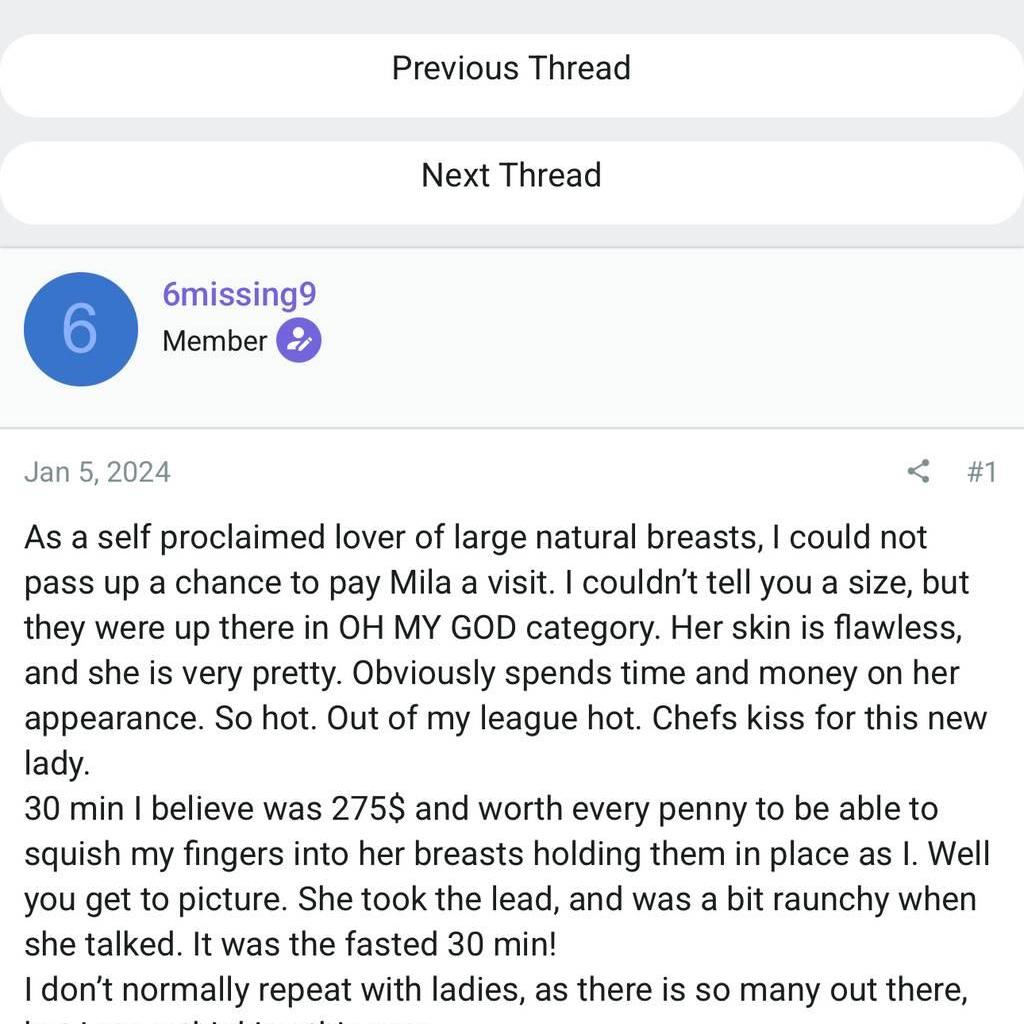Click the line starting "30 min I believe"

480,809
